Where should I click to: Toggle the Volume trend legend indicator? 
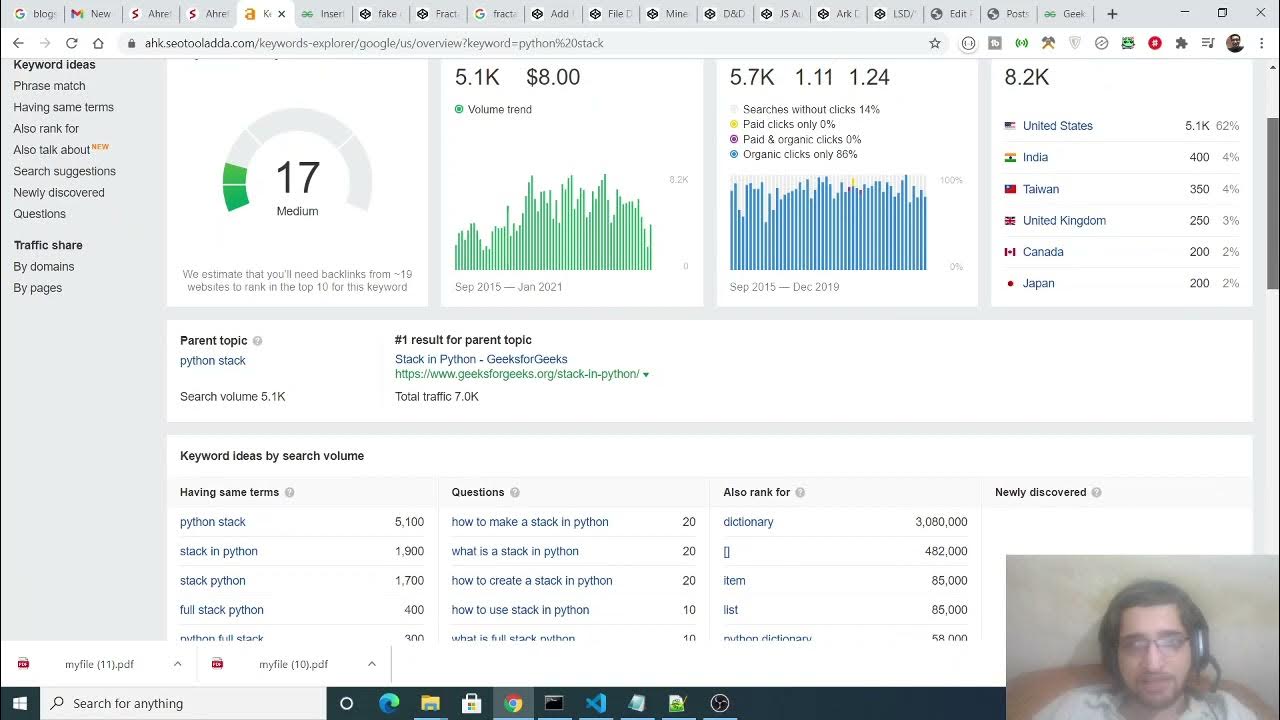pyautogui.click(x=459, y=109)
